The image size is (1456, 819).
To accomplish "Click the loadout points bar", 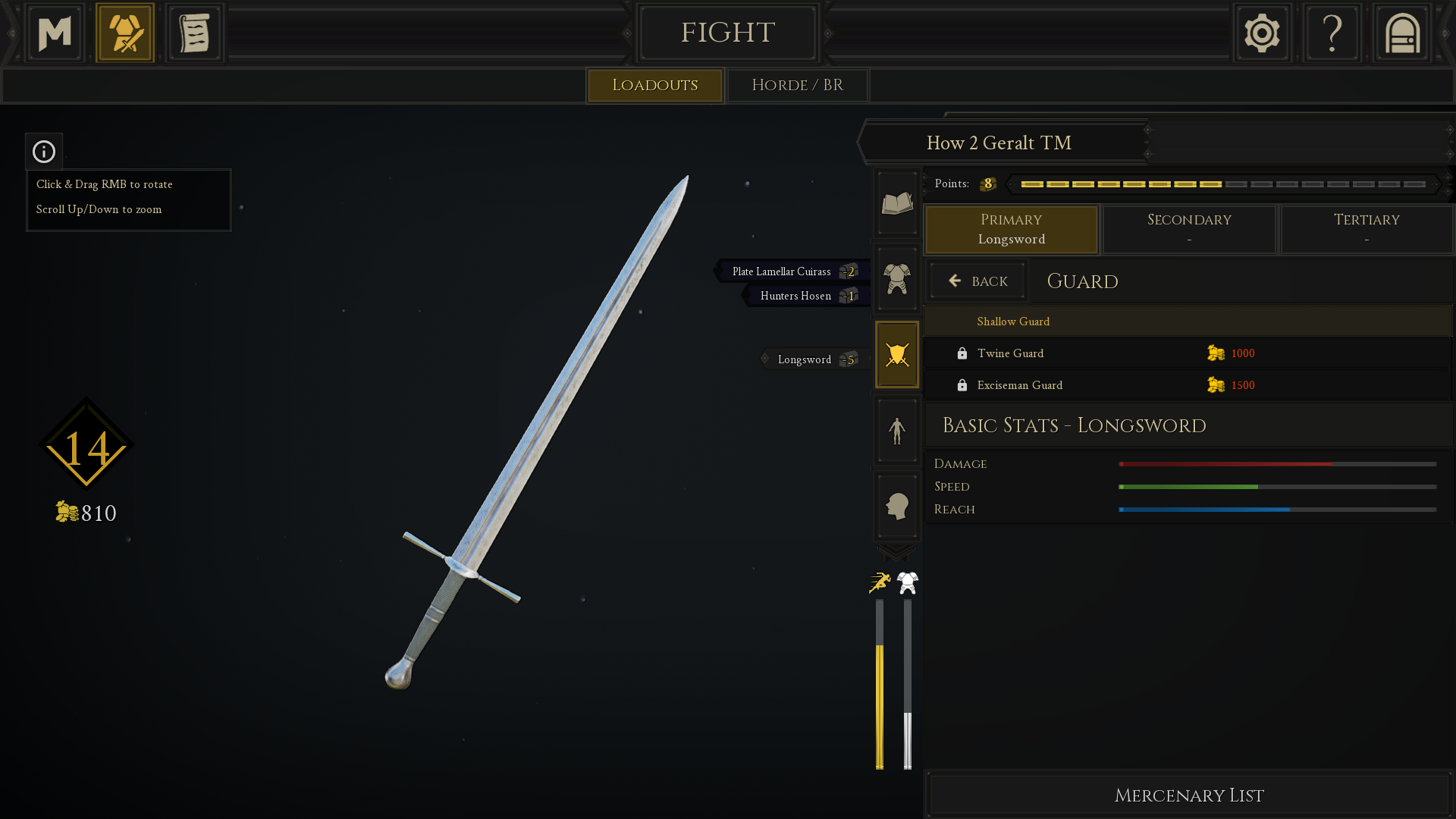I will (1223, 184).
